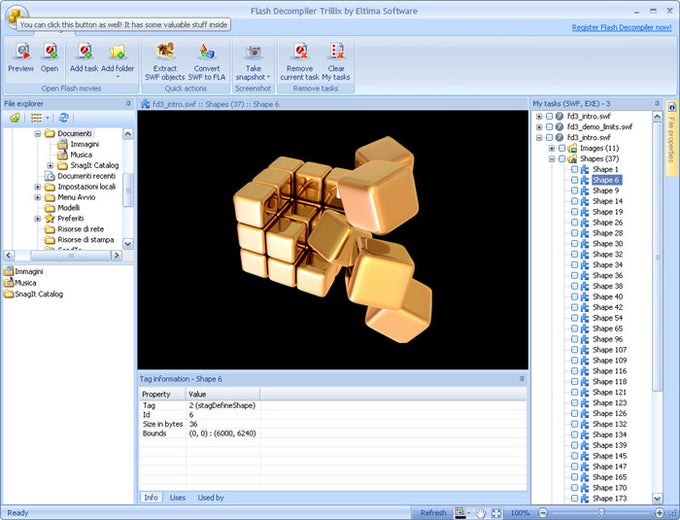The image size is (680, 520).
Task: Select Shape 6 in task tree
Action: (x=606, y=180)
